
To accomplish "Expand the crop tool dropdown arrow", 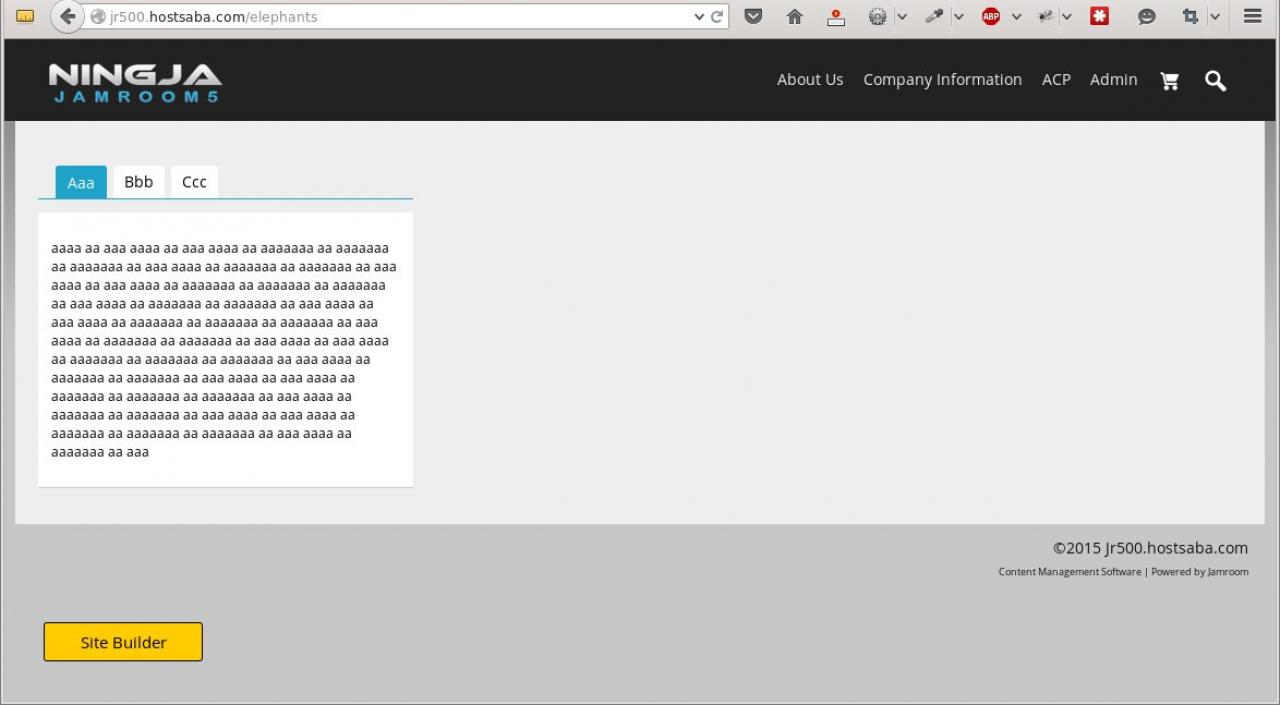I will point(1215,16).
